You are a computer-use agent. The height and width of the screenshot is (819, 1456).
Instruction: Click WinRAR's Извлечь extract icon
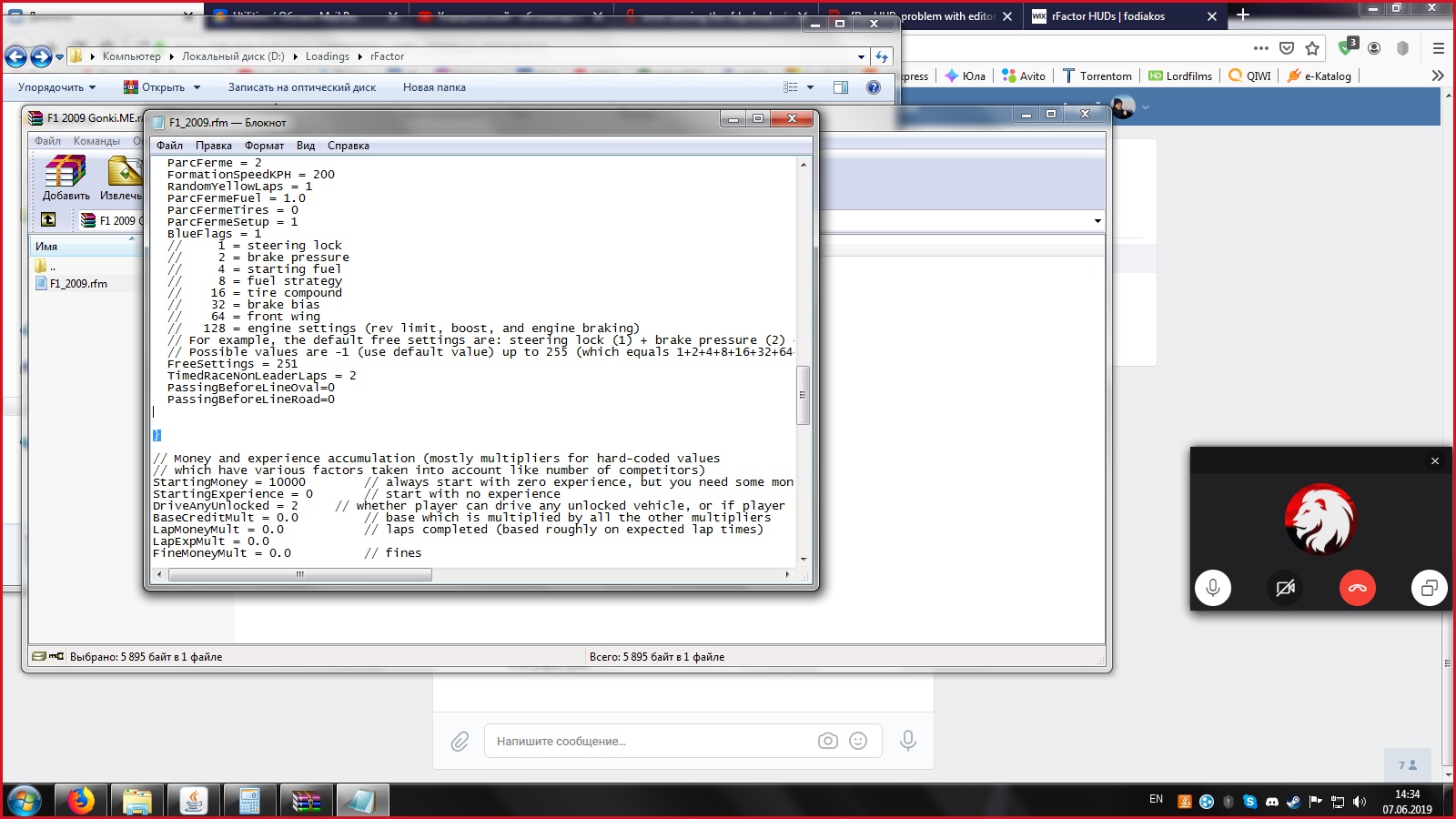point(122,177)
